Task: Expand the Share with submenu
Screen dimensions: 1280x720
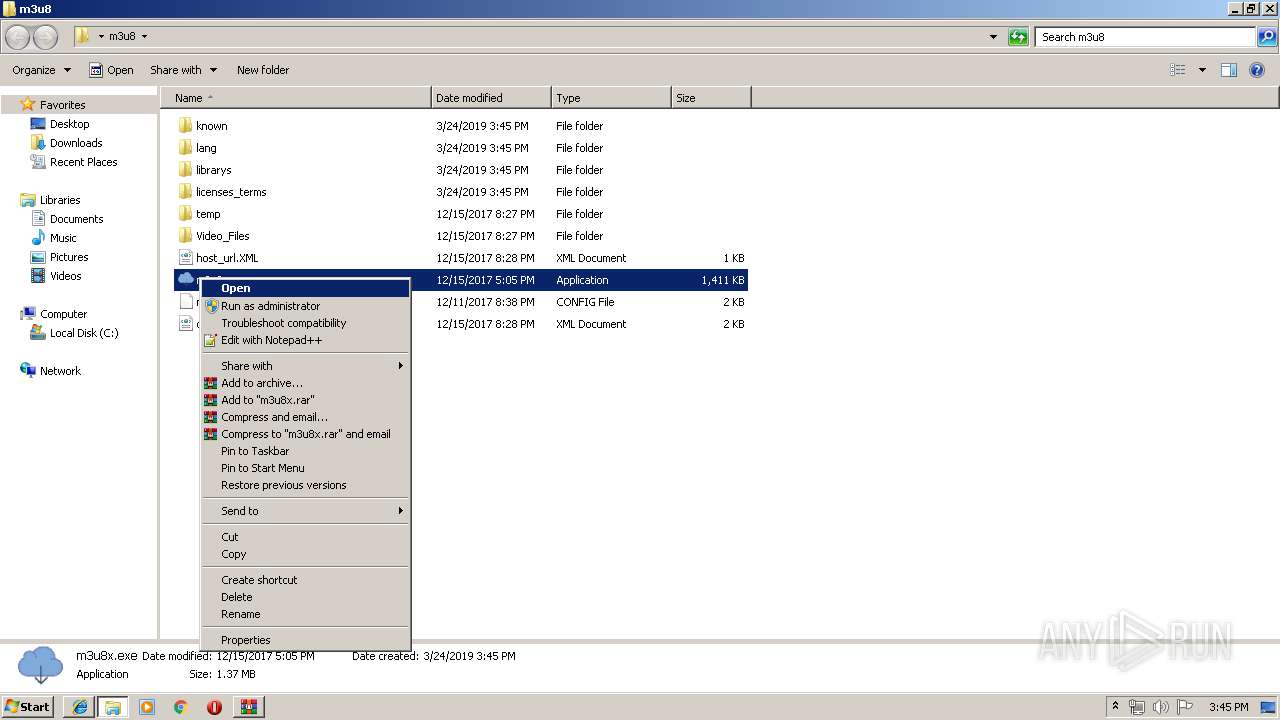Action: point(306,366)
